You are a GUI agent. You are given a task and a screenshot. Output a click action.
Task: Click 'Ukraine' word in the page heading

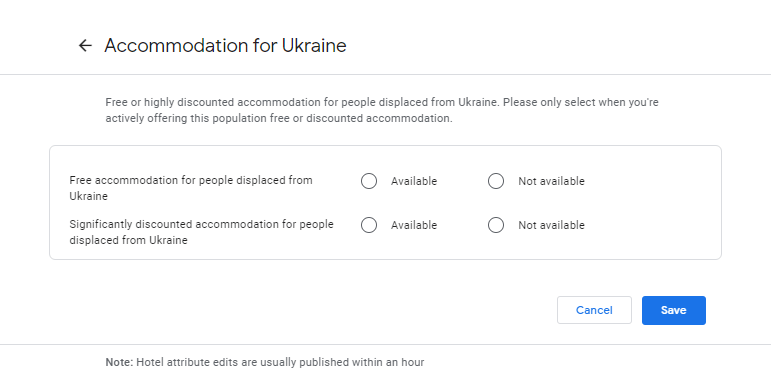pos(314,46)
